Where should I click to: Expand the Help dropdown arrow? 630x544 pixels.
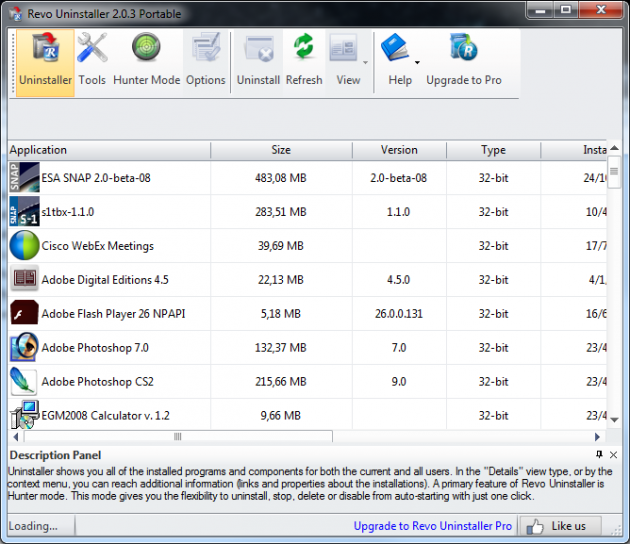417,62
